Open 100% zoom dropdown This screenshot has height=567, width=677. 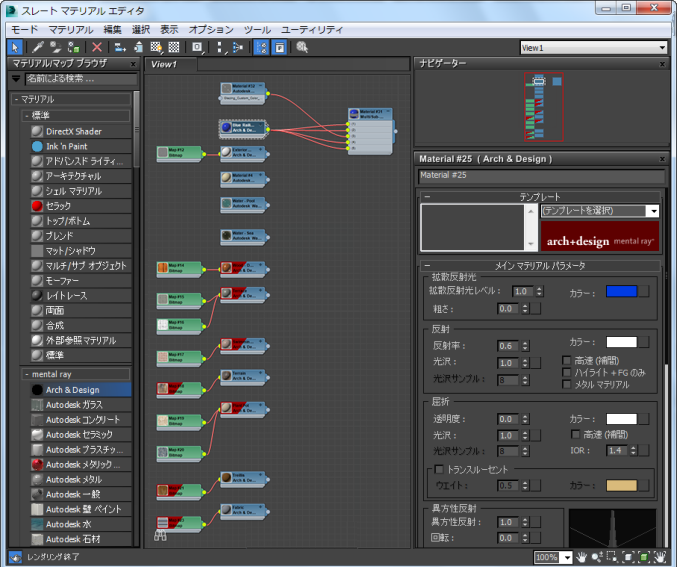[553, 557]
